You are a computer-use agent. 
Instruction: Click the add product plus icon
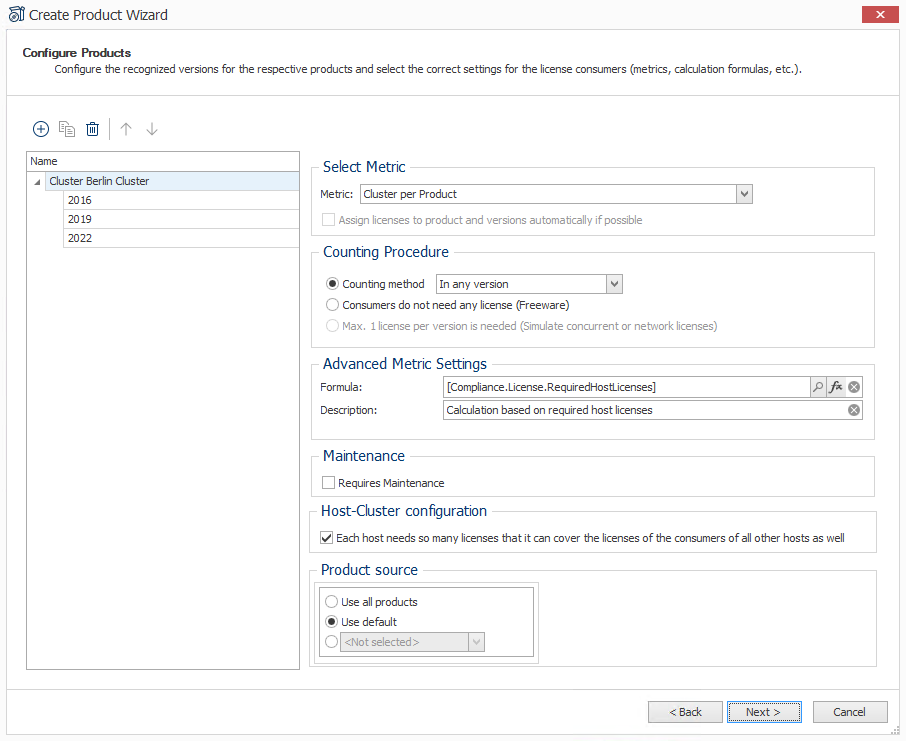(40, 129)
